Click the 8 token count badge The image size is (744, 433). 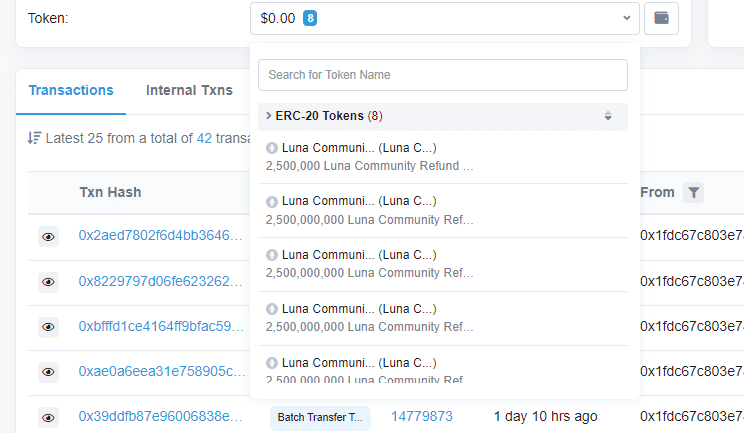310,18
